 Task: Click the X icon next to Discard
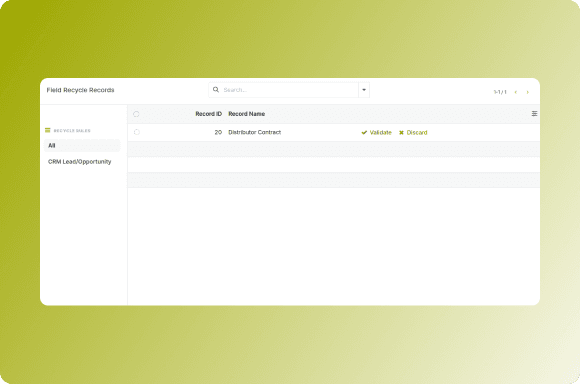point(401,132)
